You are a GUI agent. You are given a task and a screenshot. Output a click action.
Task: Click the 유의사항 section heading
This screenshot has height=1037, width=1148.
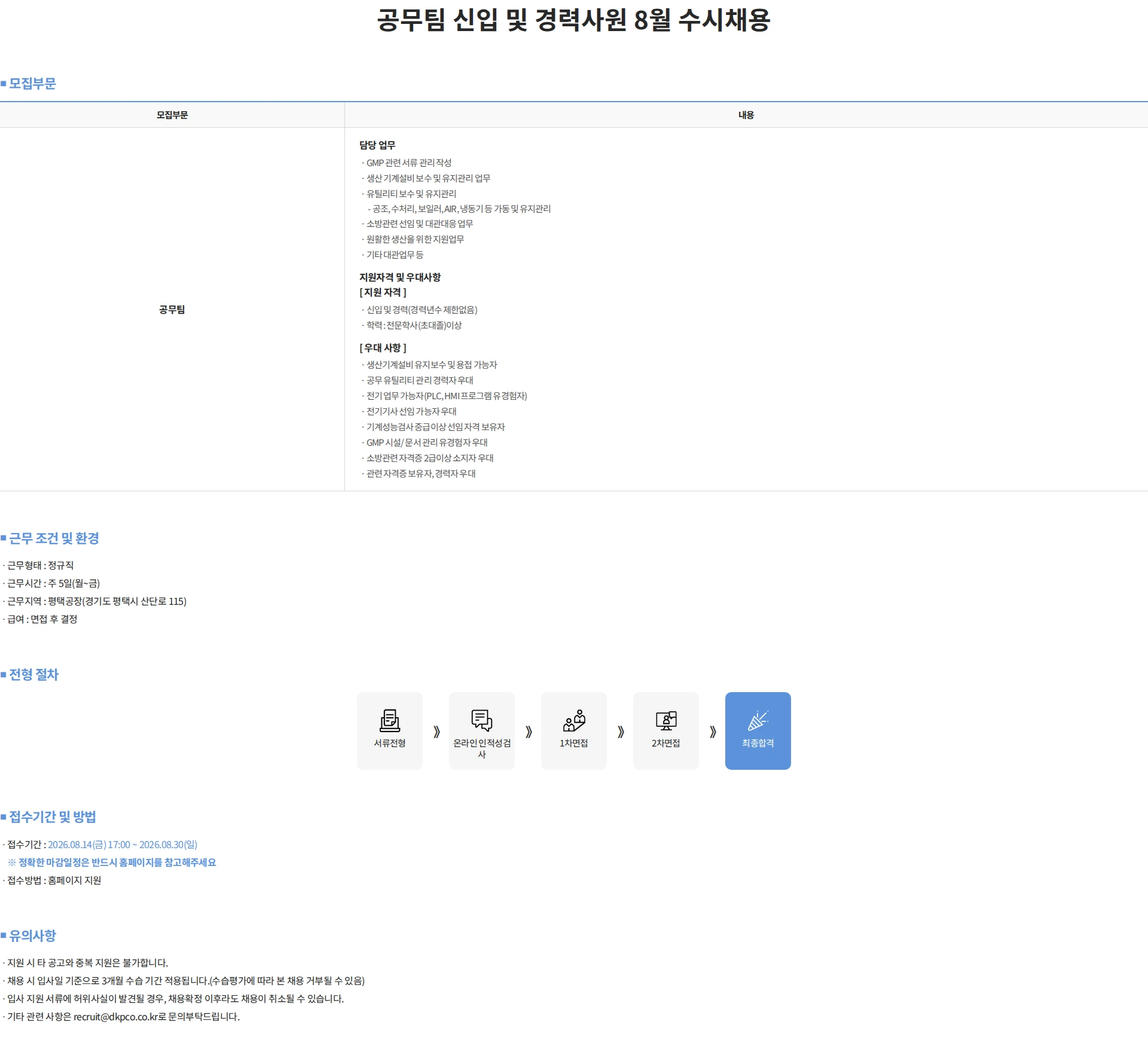coord(32,936)
